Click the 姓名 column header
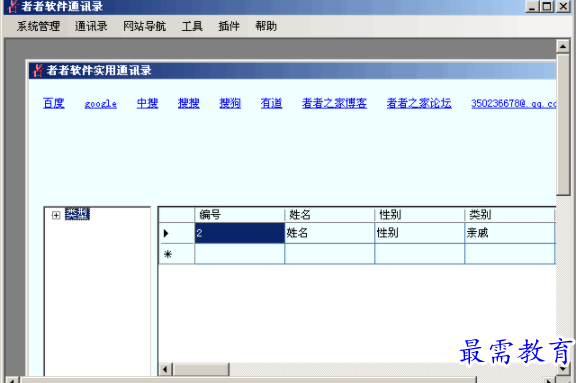The width and height of the screenshot is (581, 383). click(x=329, y=215)
